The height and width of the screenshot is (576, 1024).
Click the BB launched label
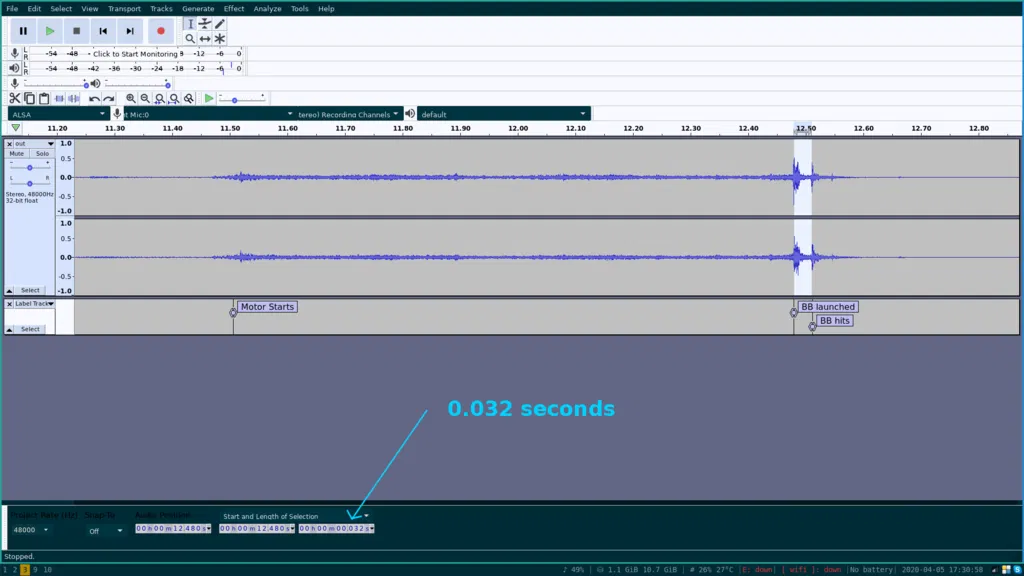click(x=827, y=307)
